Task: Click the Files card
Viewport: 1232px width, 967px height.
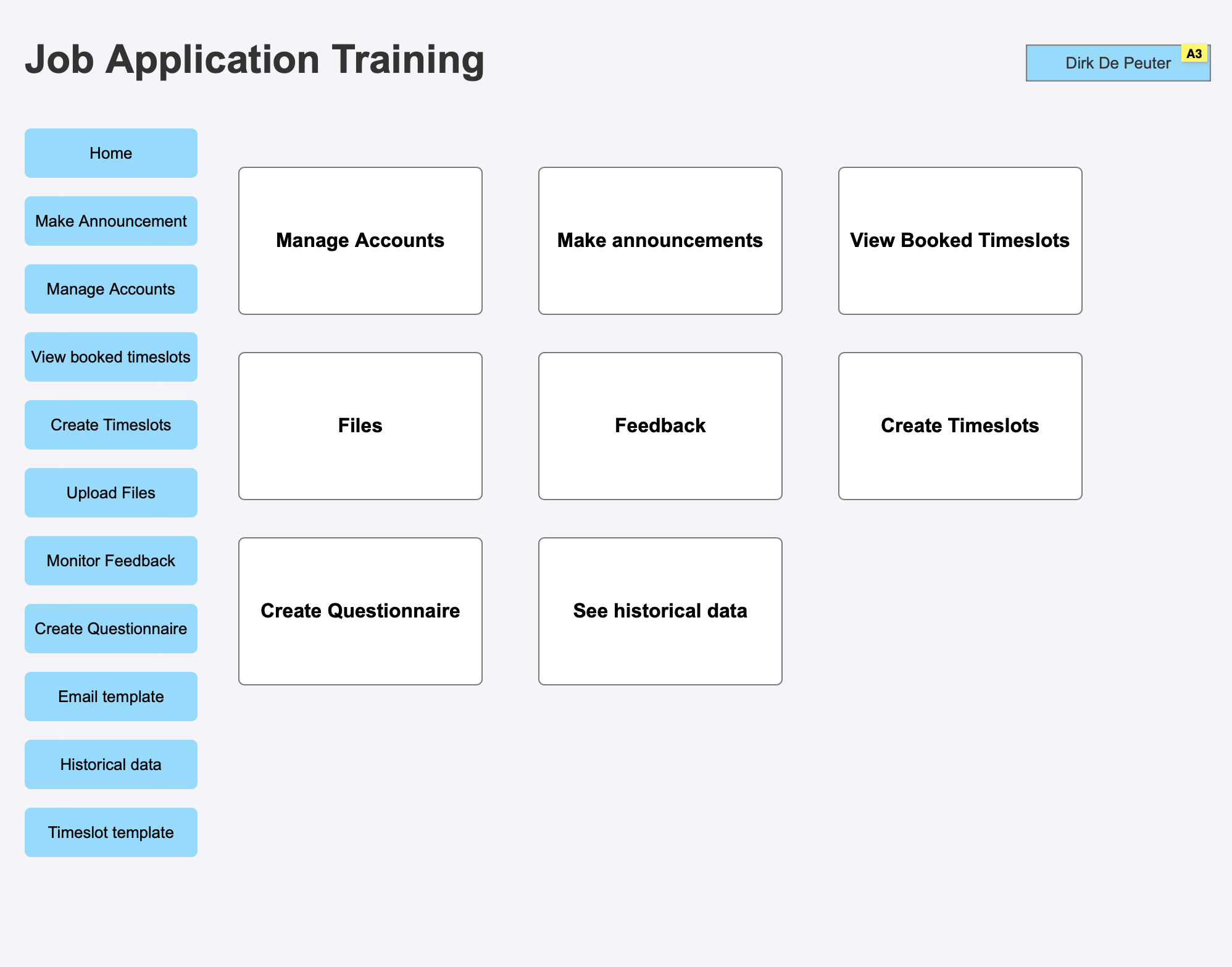Action: (360, 425)
